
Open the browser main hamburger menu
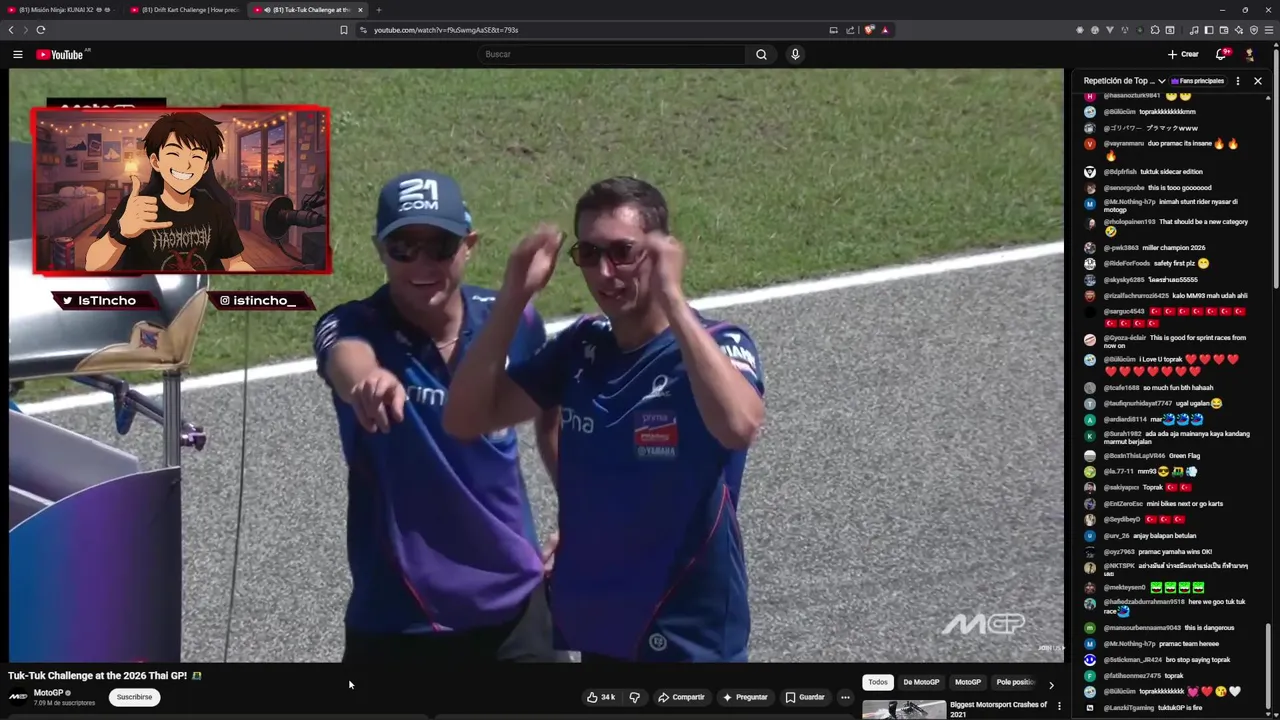(x=1269, y=30)
